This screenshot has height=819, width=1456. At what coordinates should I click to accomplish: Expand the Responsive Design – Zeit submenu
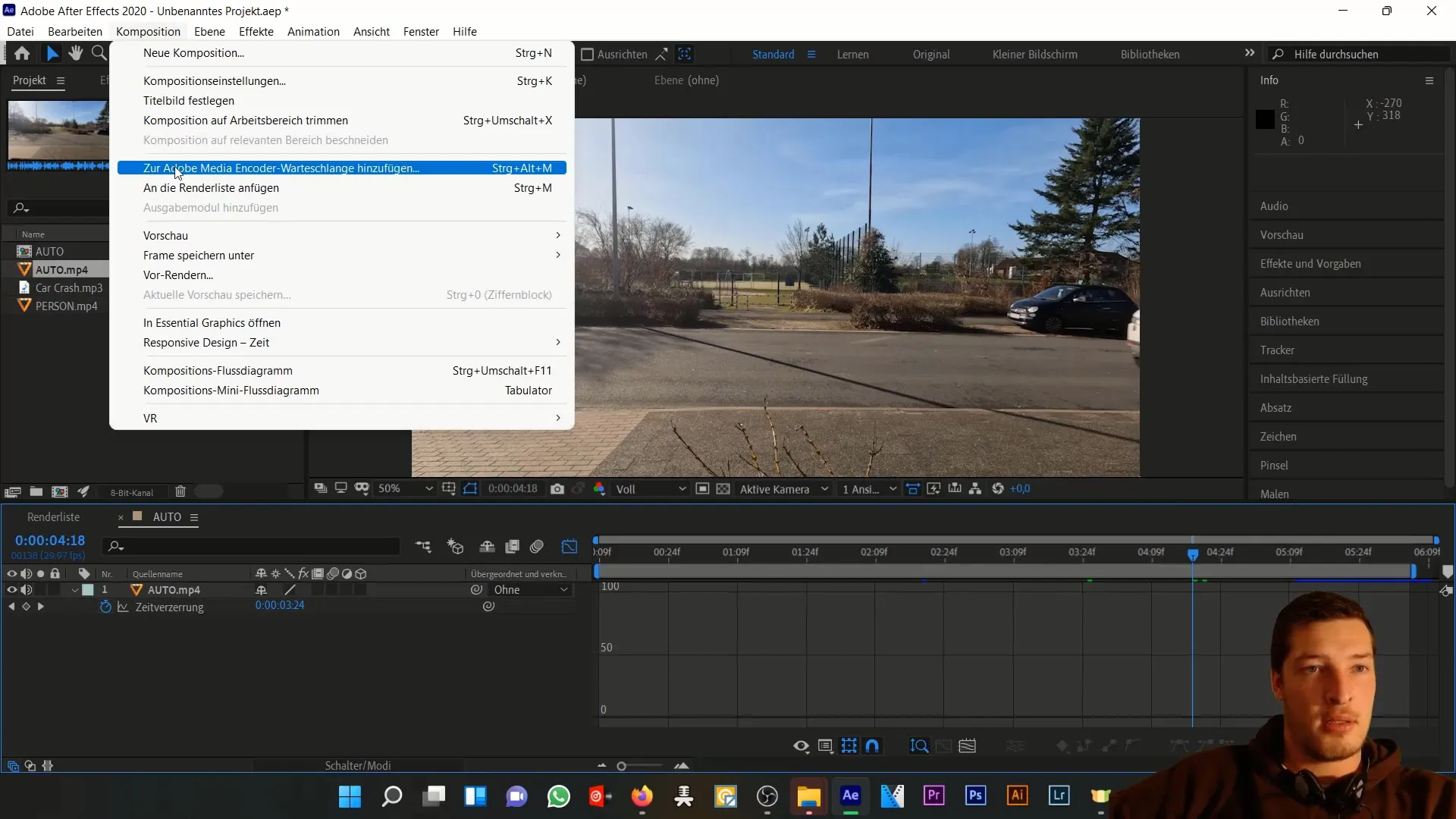pyautogui.click(x=206, y=342)
